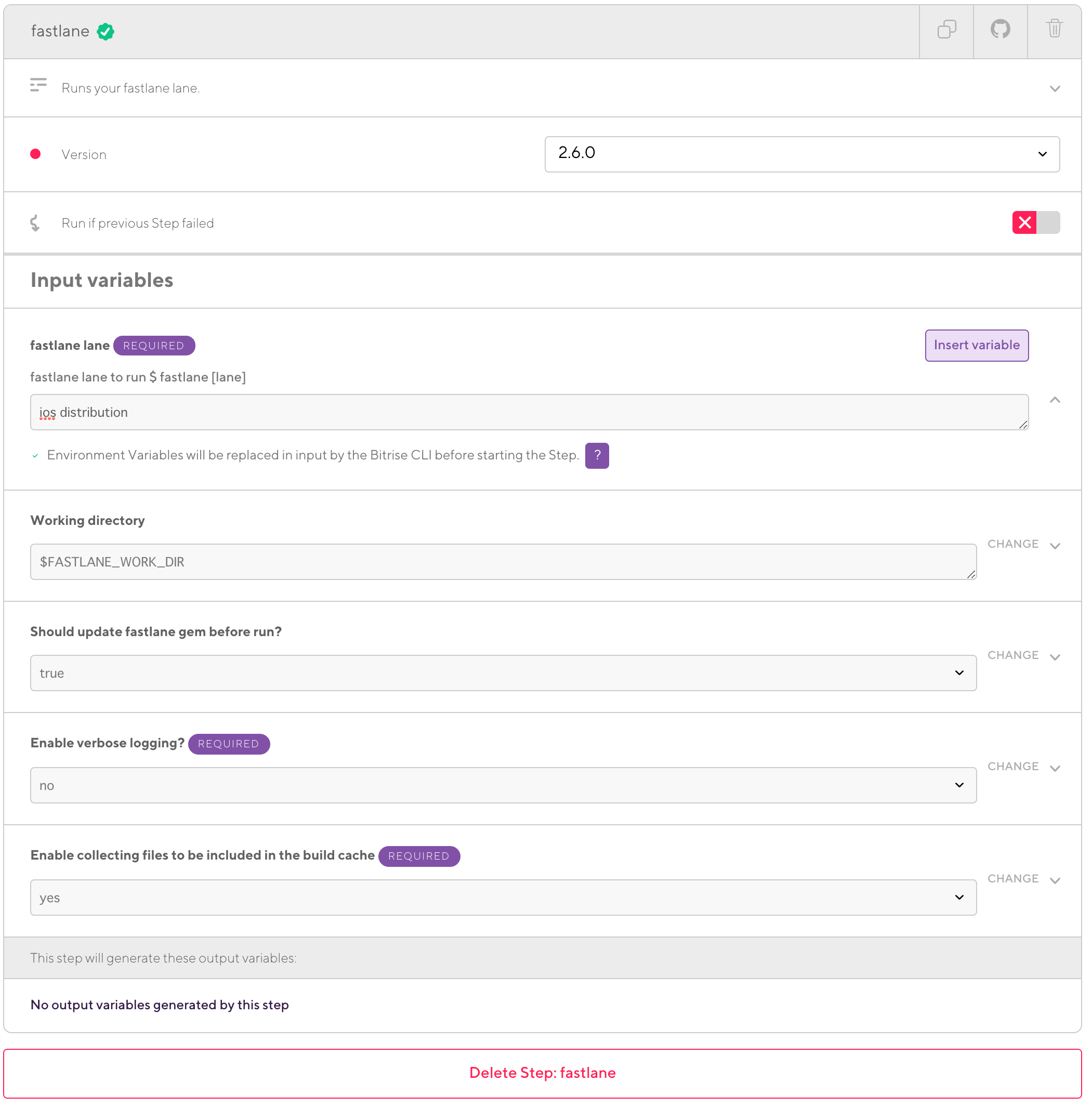Click the green verified badge next to fastlane
The height and width of the screenshot is (1108, 1092).
106,32
